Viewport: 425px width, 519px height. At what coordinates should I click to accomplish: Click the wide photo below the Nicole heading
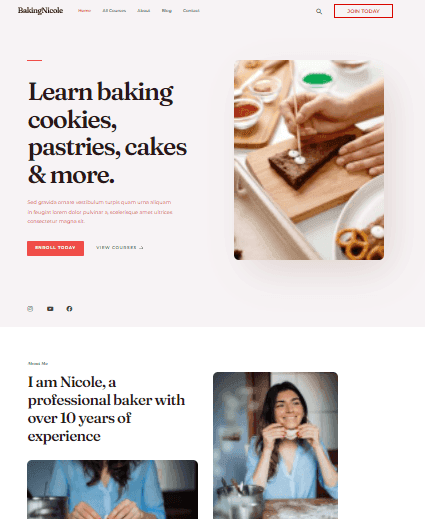pos(112,489)
